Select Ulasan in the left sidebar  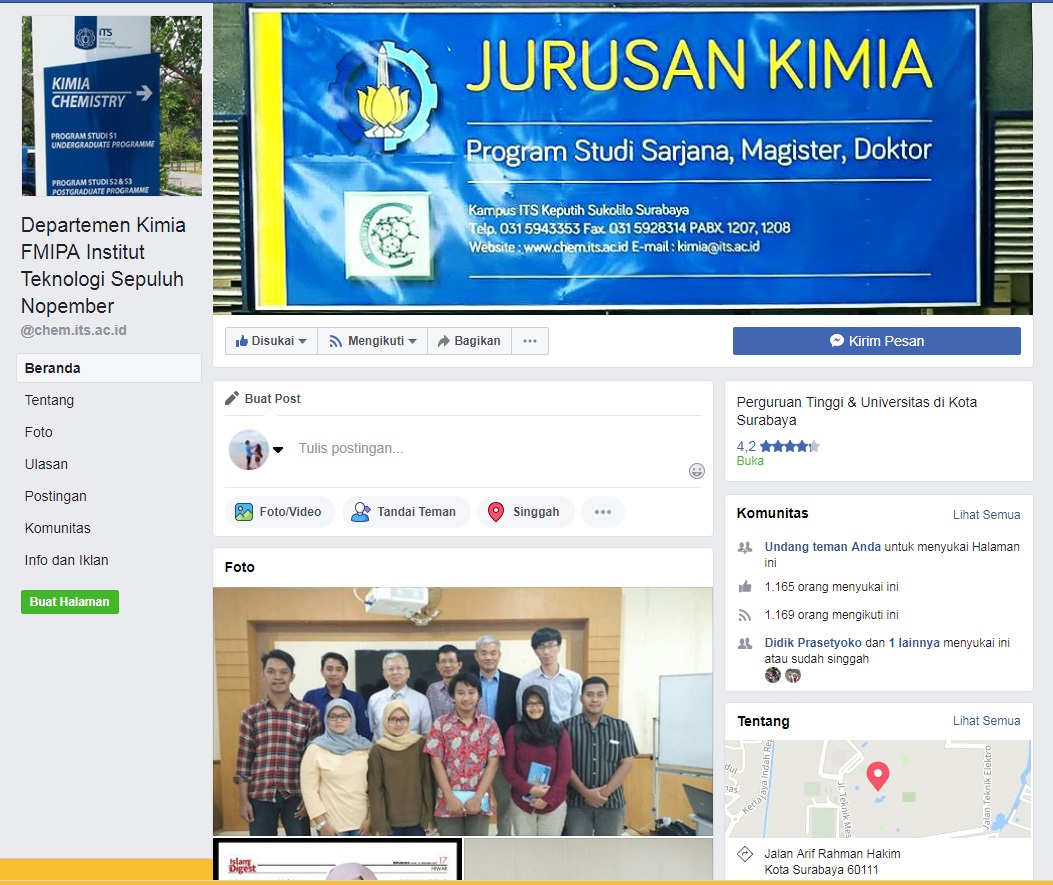tap(46, 464)
